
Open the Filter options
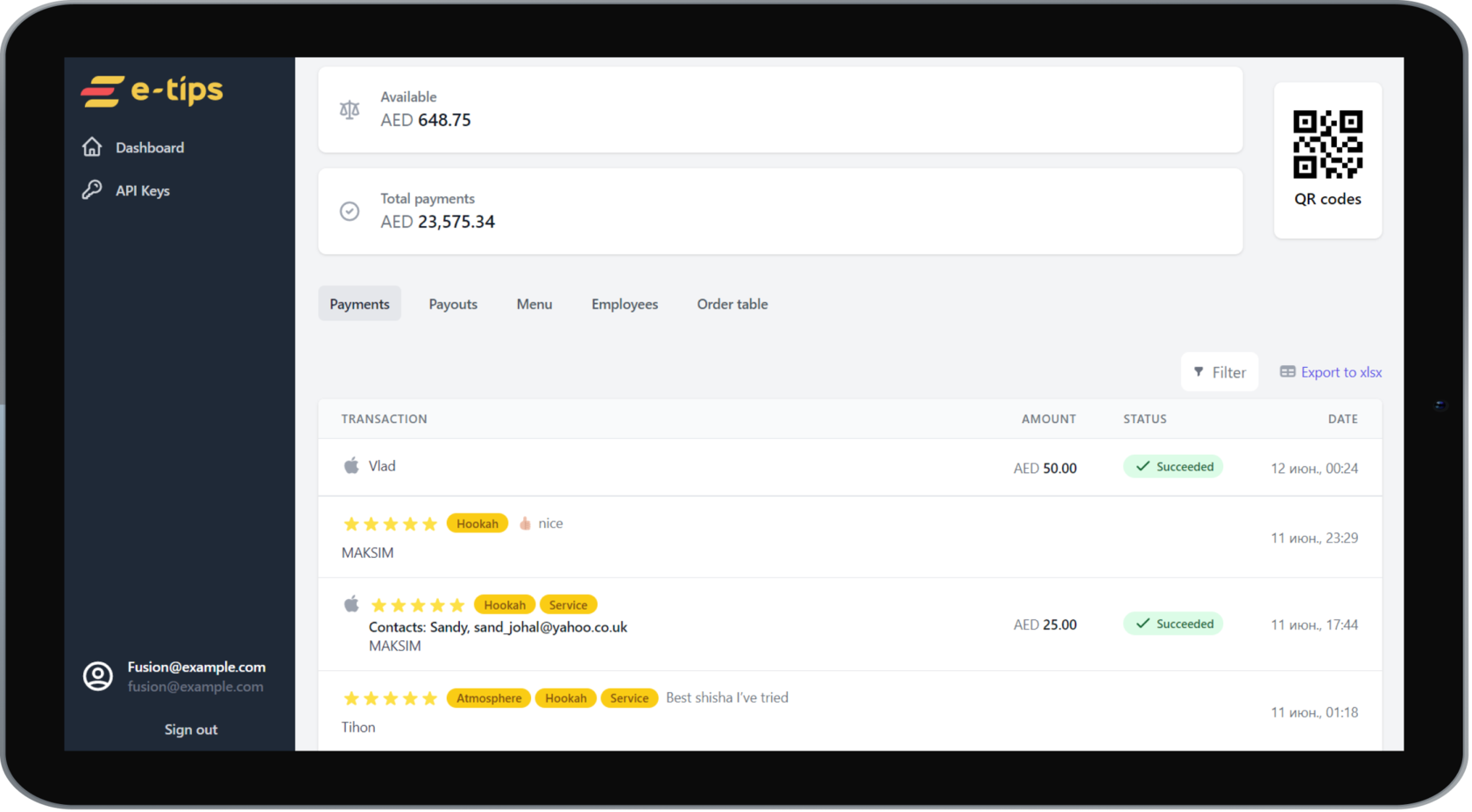pyautogui.click(x=1219, y=372)
